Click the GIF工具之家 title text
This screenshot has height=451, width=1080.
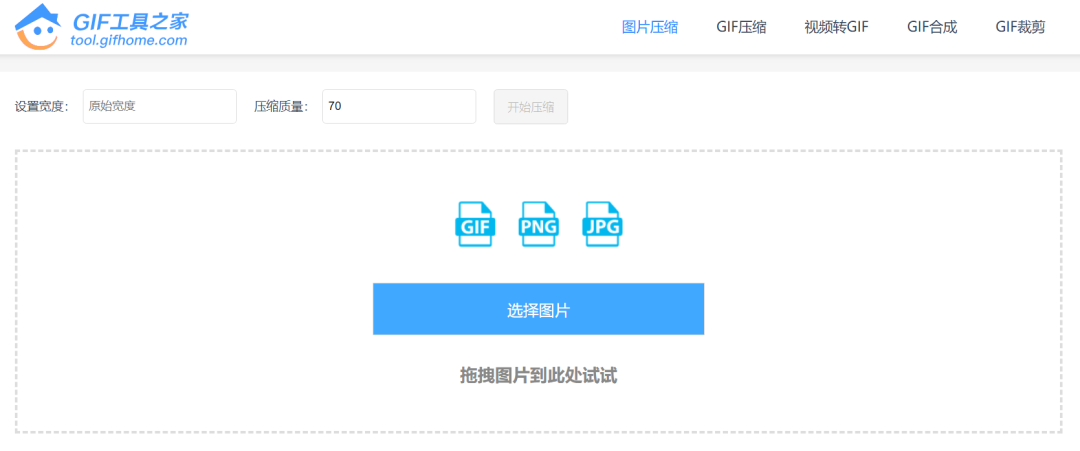point(130,21)
